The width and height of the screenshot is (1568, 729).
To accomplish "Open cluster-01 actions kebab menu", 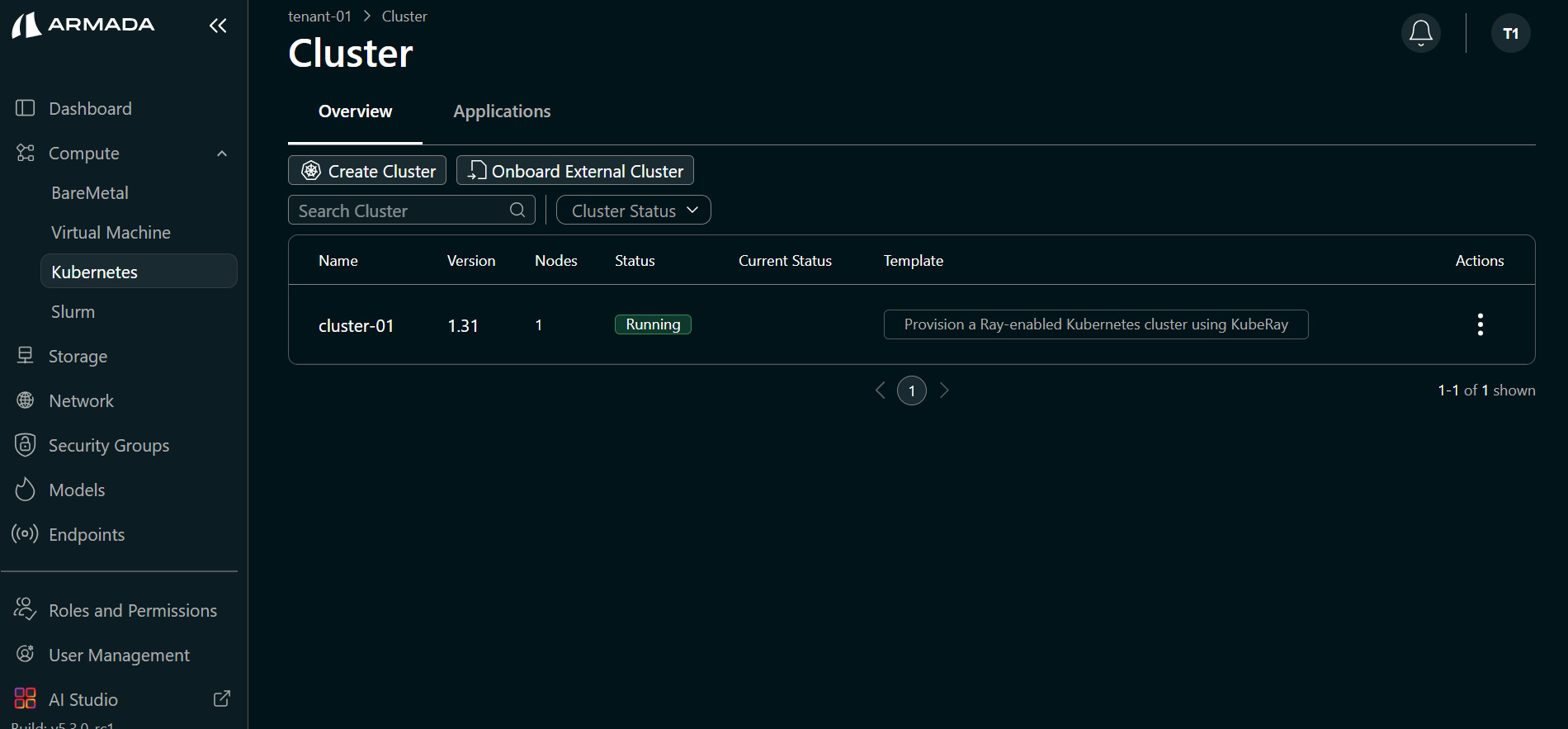I will coord(1481,324).
